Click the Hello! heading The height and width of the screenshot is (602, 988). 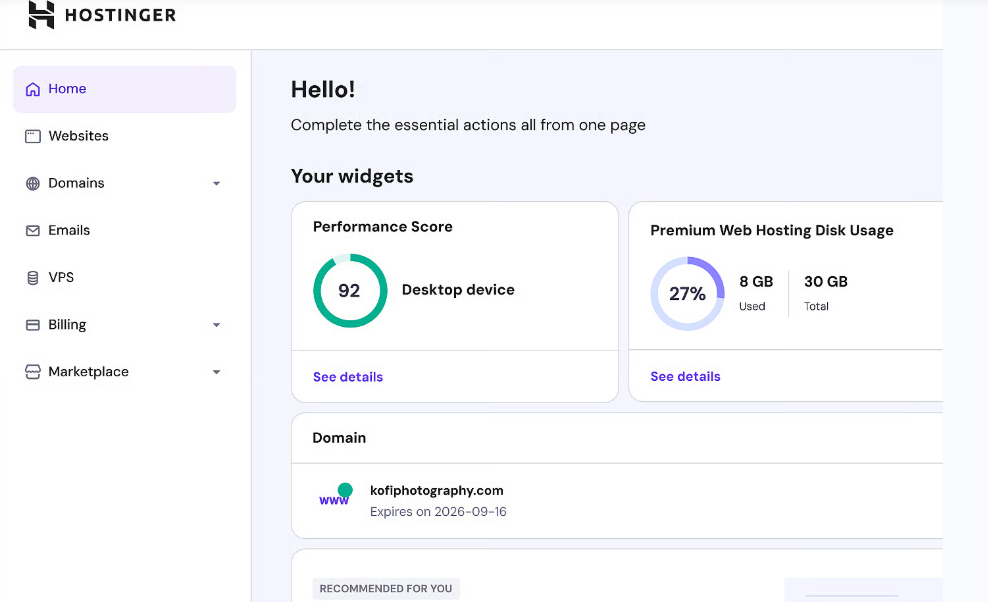(x=323, y=90)
